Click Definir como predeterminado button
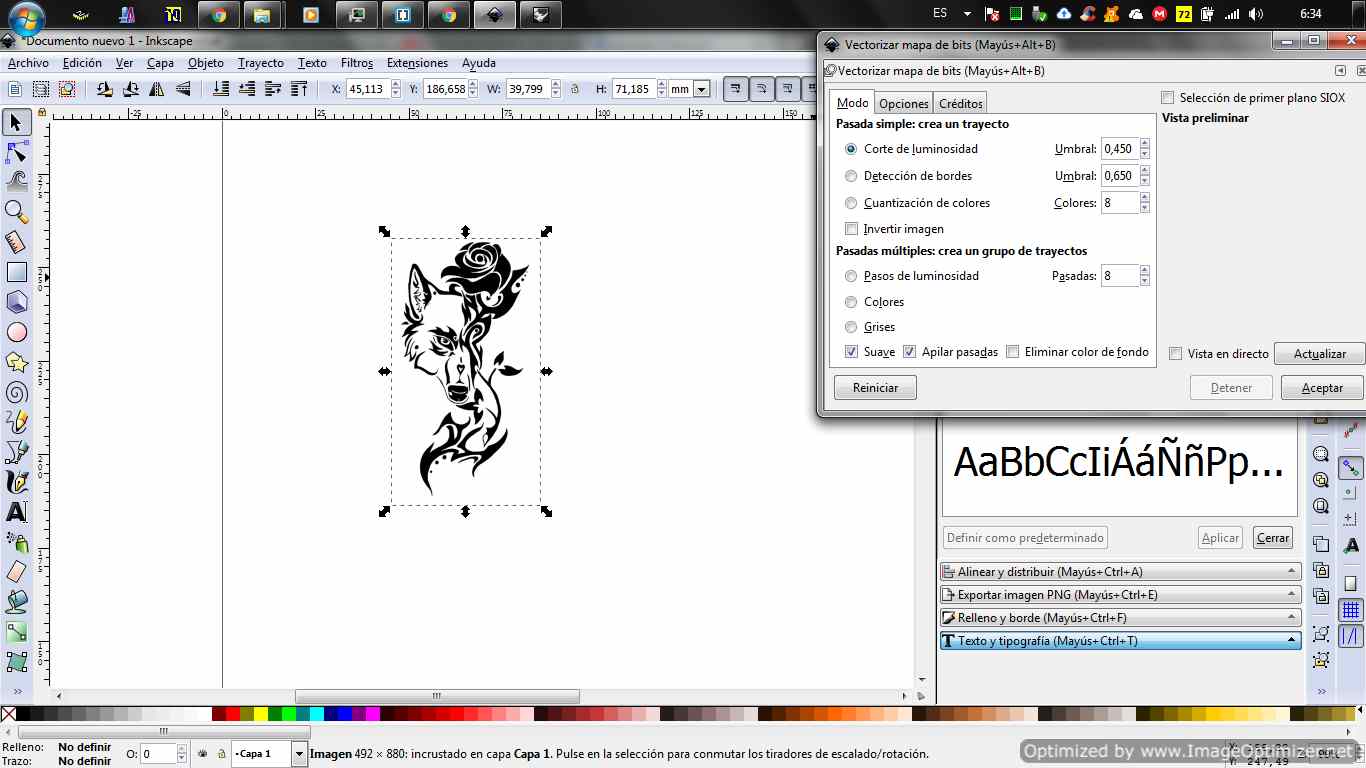1366x768 pixels. point(1025,538)
